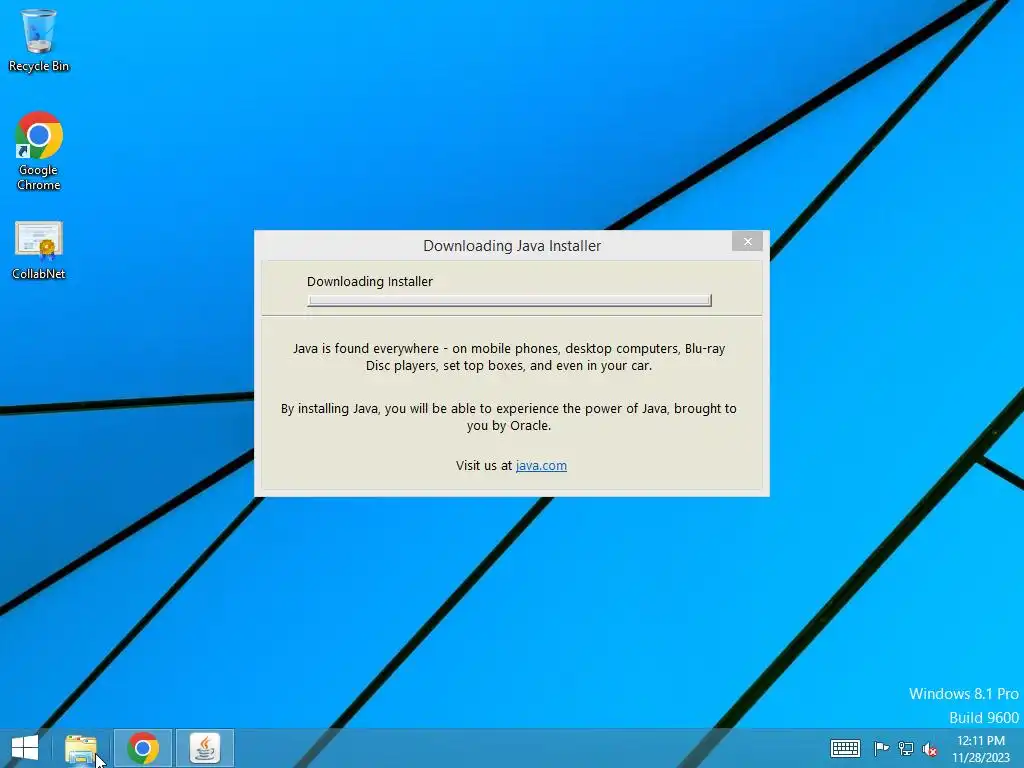The image size is (1024, 768).
Task: Open Action Center flag icon
Action: (881, 748)
